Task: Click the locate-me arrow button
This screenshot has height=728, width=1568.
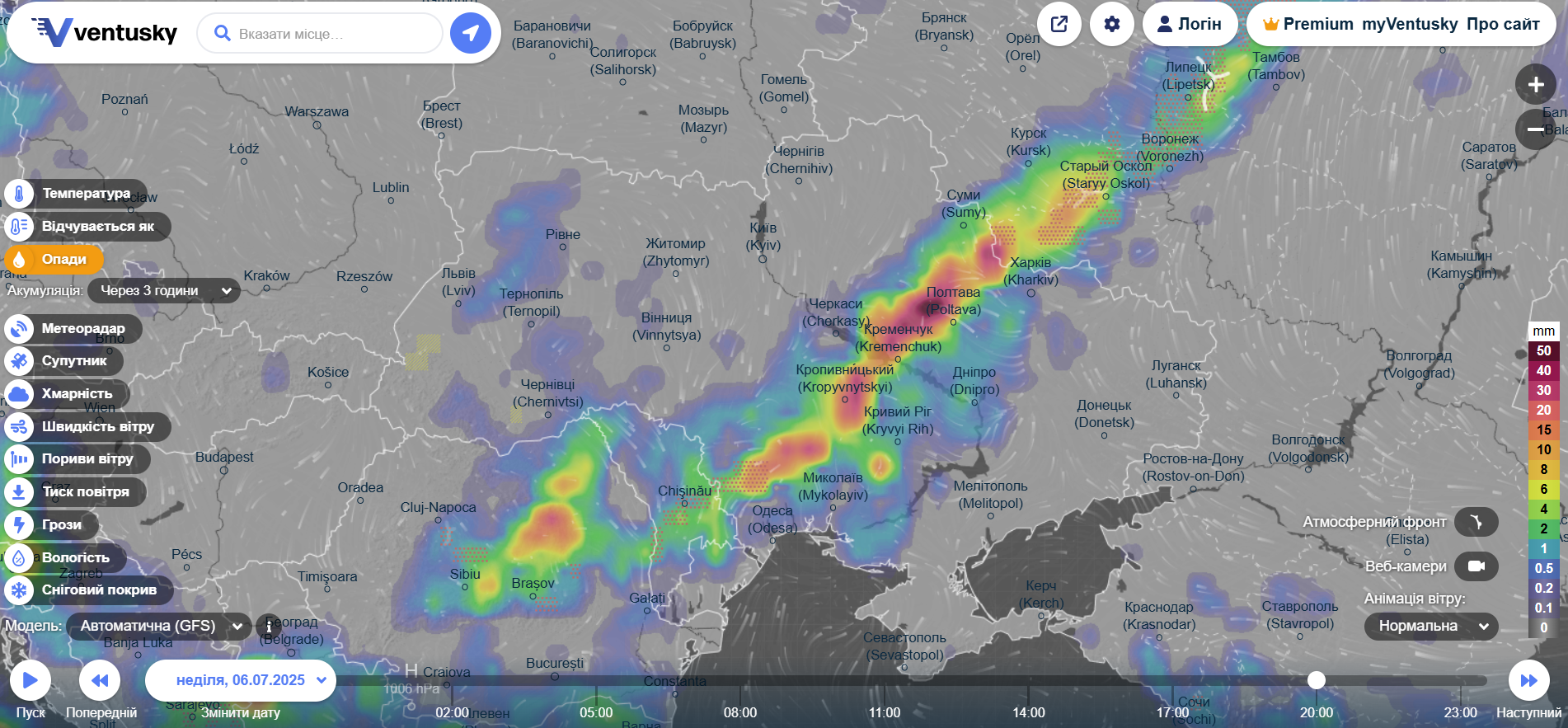Action: coord(471,34)
